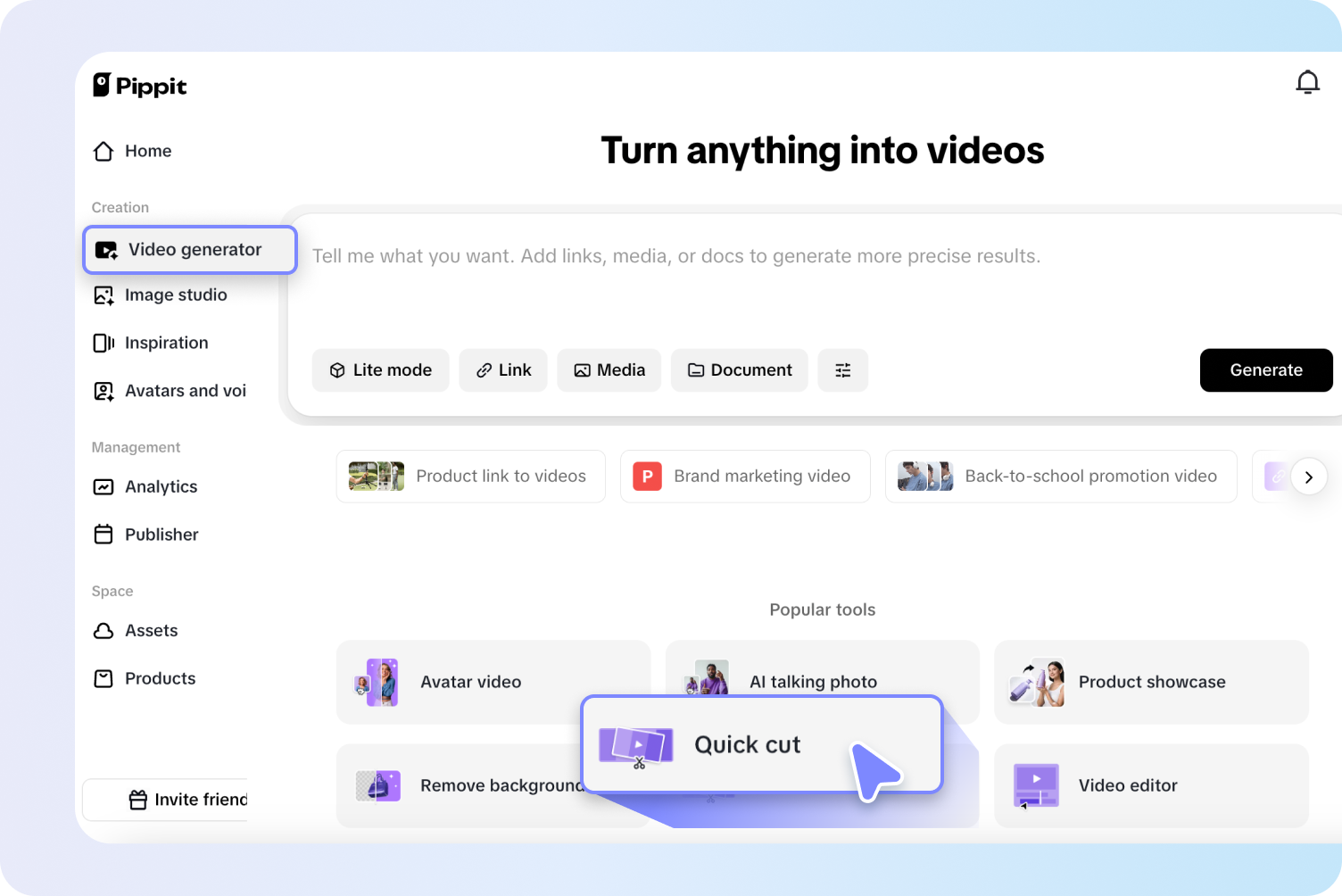Click the Remove background tool icon
Screen dimensions: 1342x896
click(x=377, y=785)
